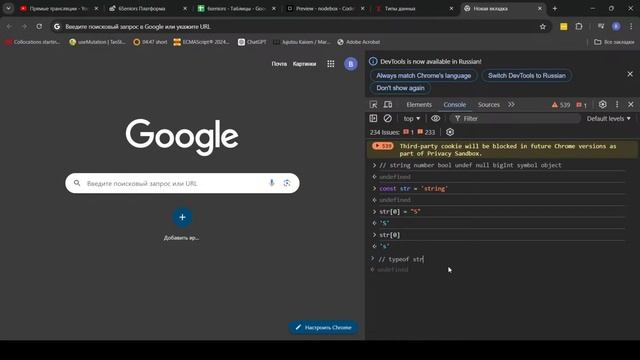Open the all bookmarks folder
This screenshot has height=360, width=640.
[x=614, y=42]
